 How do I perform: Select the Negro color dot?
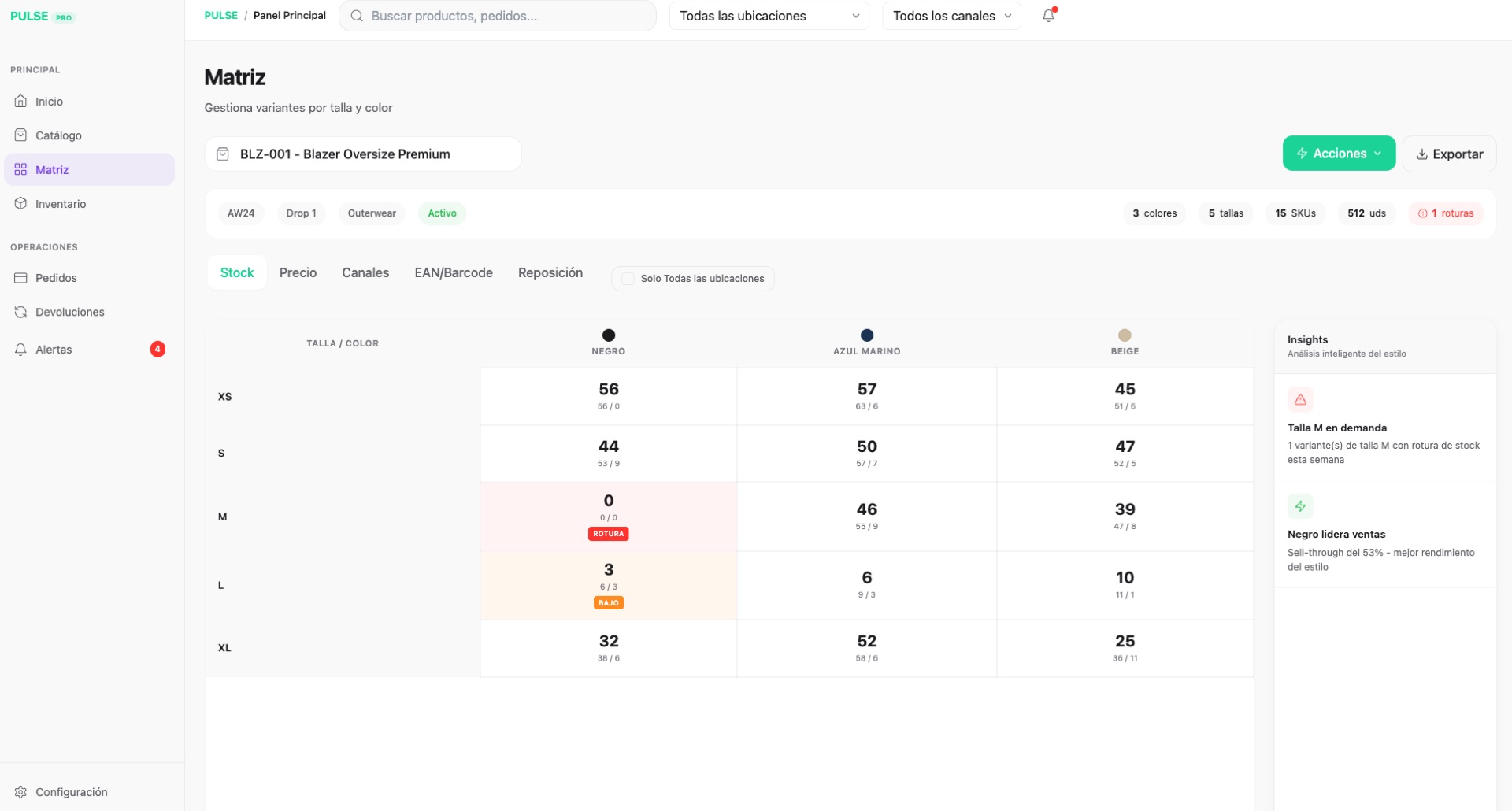[x=608, y=334]
